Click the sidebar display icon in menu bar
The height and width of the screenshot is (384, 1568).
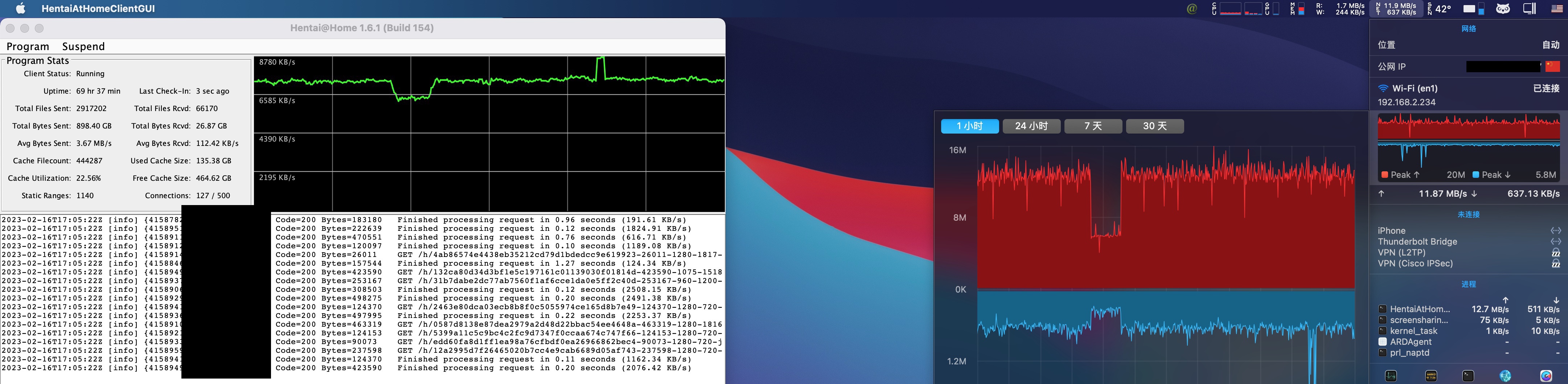point(1530,8)
